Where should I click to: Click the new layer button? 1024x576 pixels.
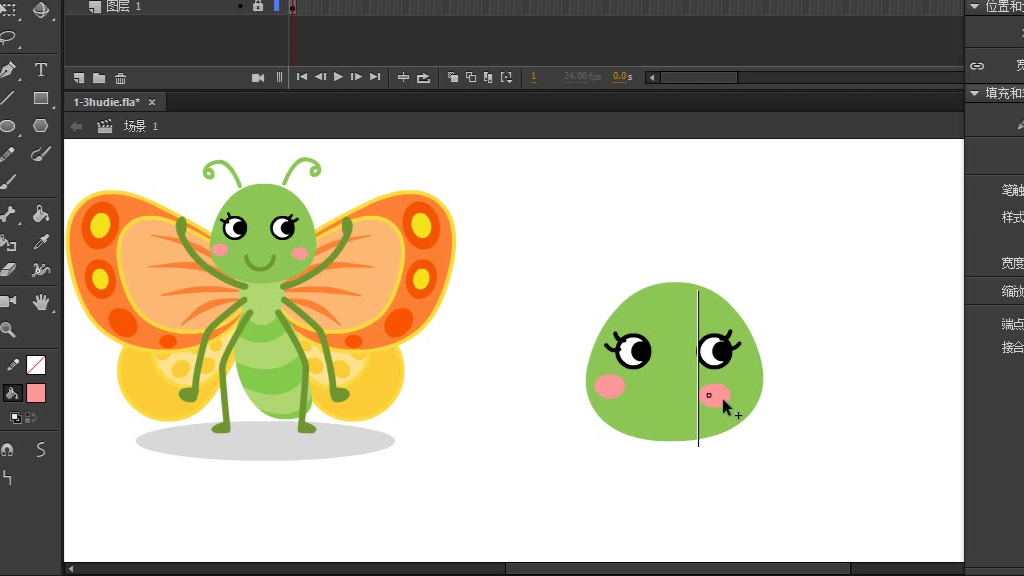click(x=79, y=78)
